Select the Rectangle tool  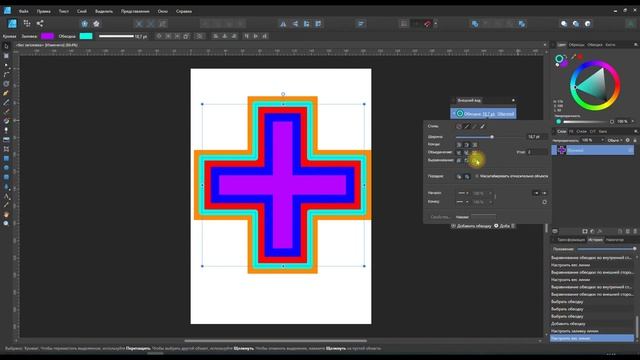[6, 158]
